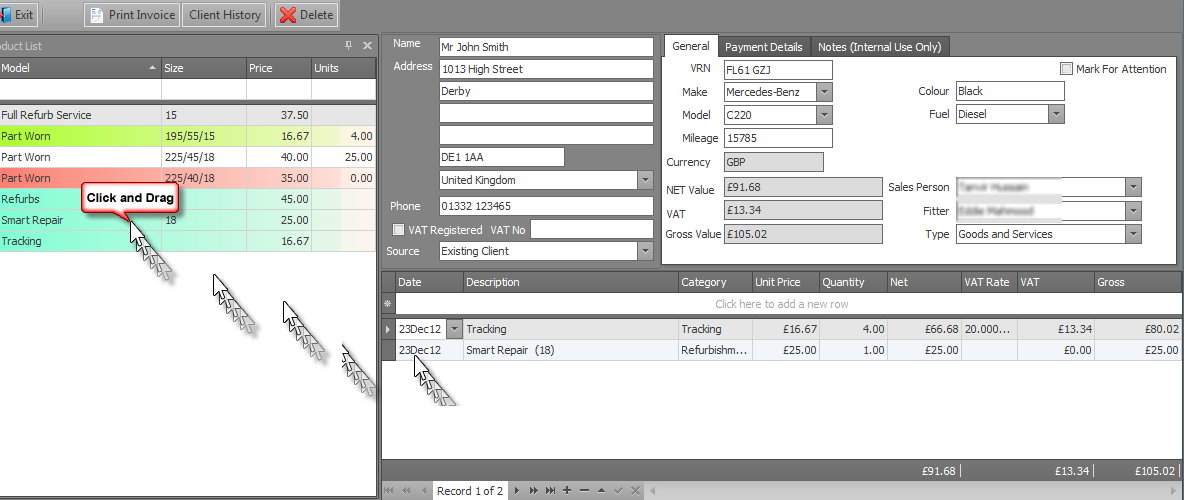The width and height of the screenshot is (1184, 500).
Task: Go to next record arrow
Action: 516,491
